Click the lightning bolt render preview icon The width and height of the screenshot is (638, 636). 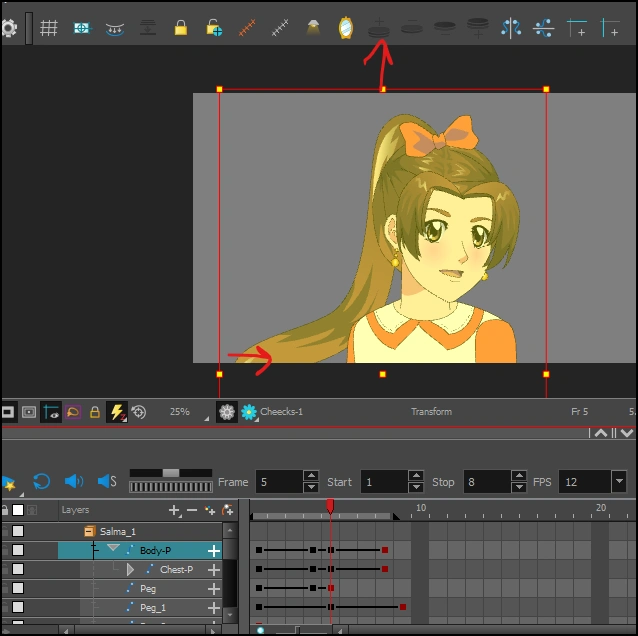pos(117,412)
